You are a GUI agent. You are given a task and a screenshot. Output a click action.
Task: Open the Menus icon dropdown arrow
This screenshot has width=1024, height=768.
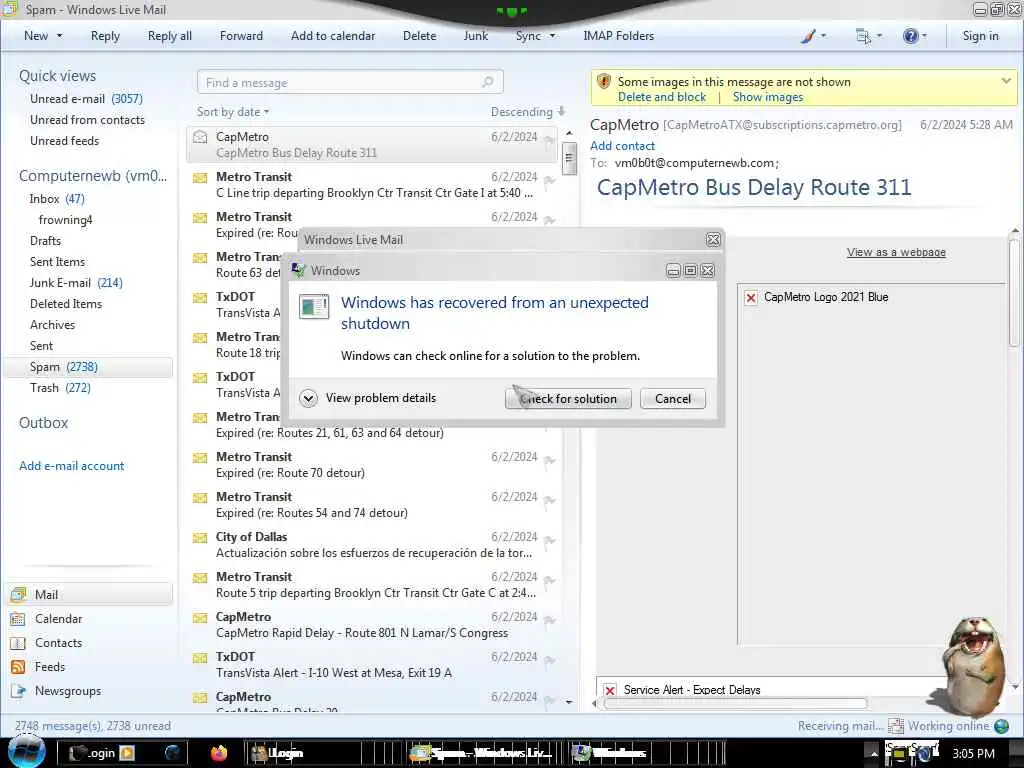click(879, 36)
